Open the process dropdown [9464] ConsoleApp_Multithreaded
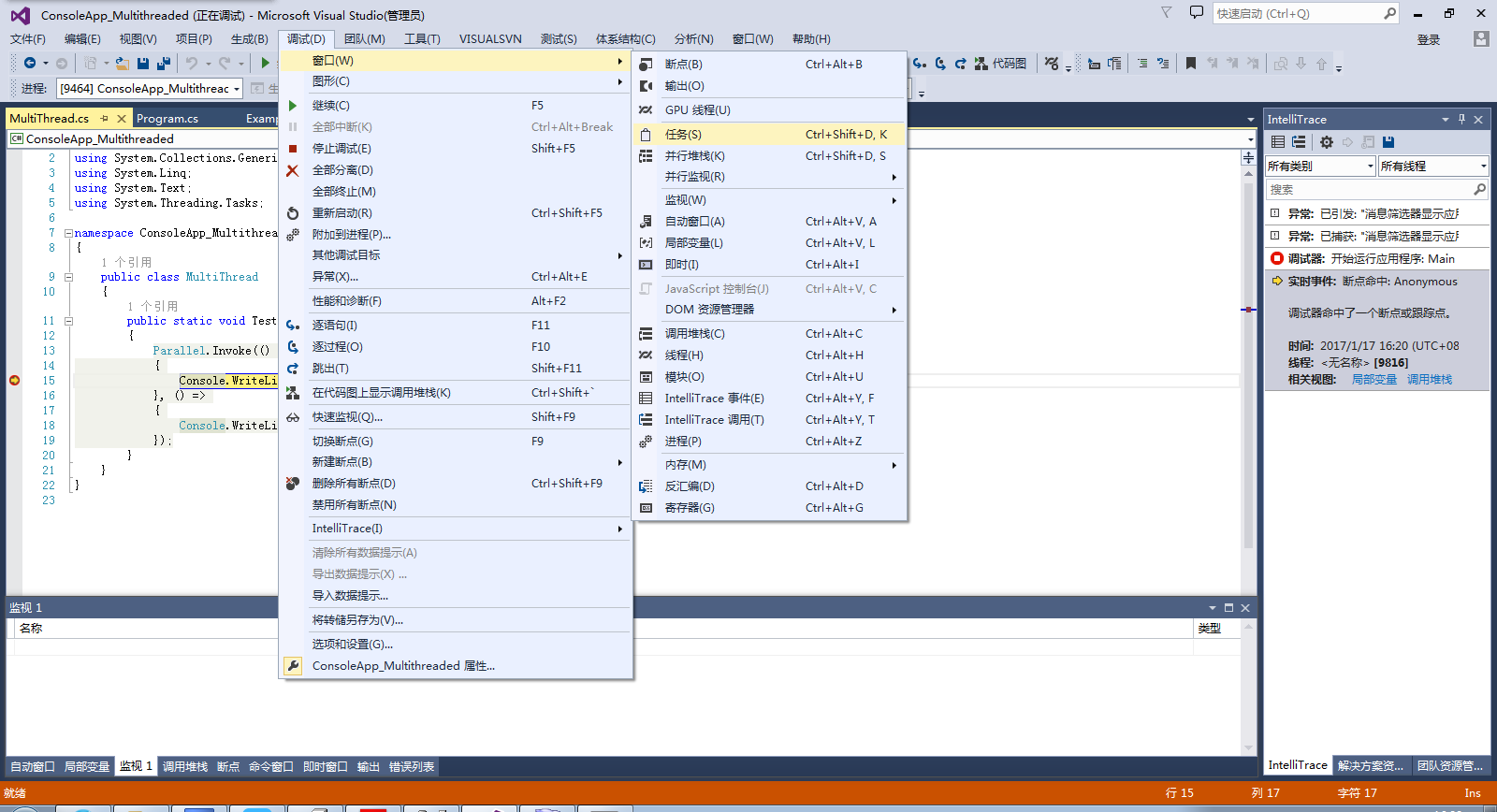The height and width of the screenshot is (812, 1497). click(x=150, y=89)
